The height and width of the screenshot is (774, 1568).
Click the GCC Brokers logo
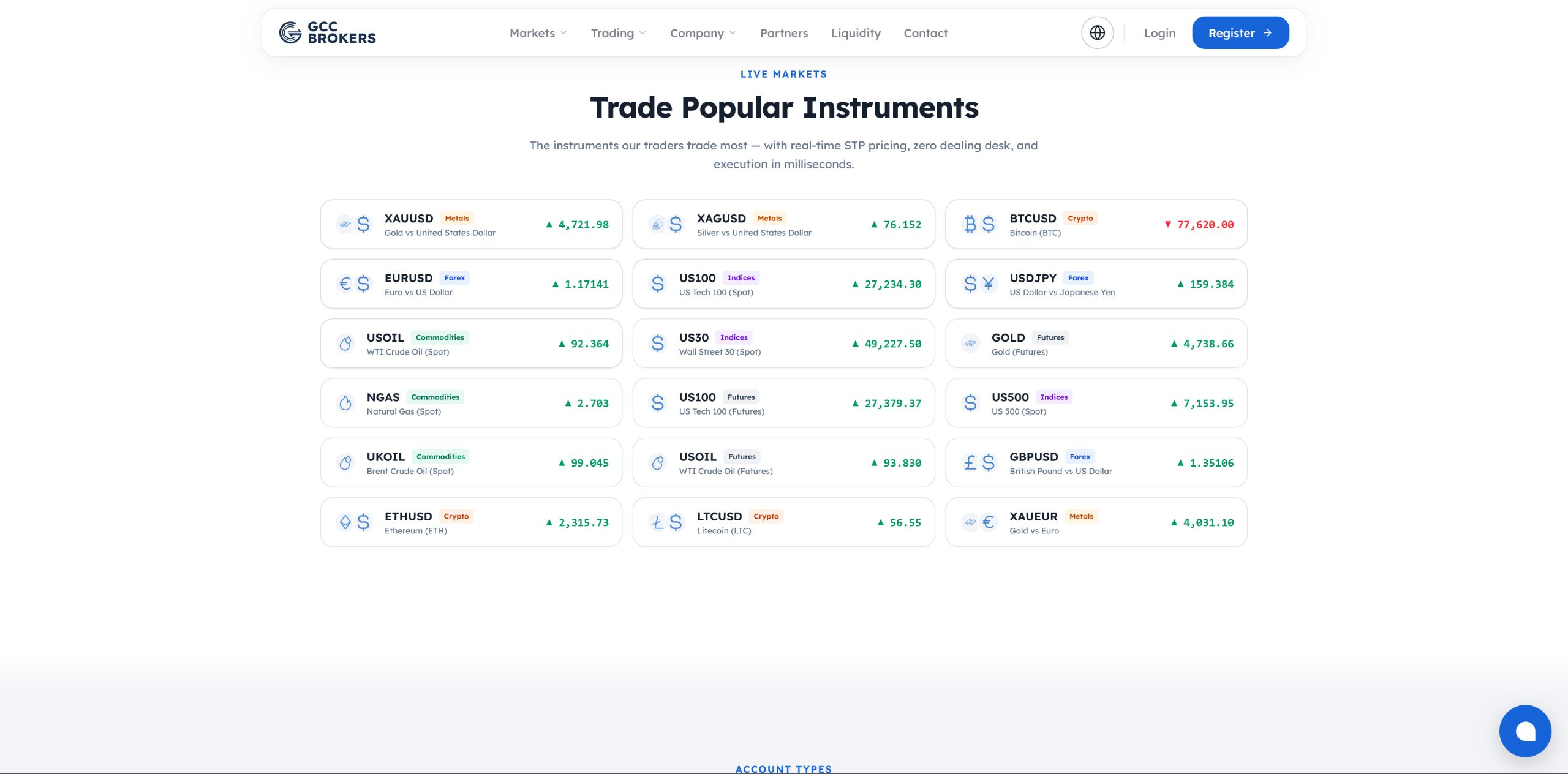(x=327, y=33)
